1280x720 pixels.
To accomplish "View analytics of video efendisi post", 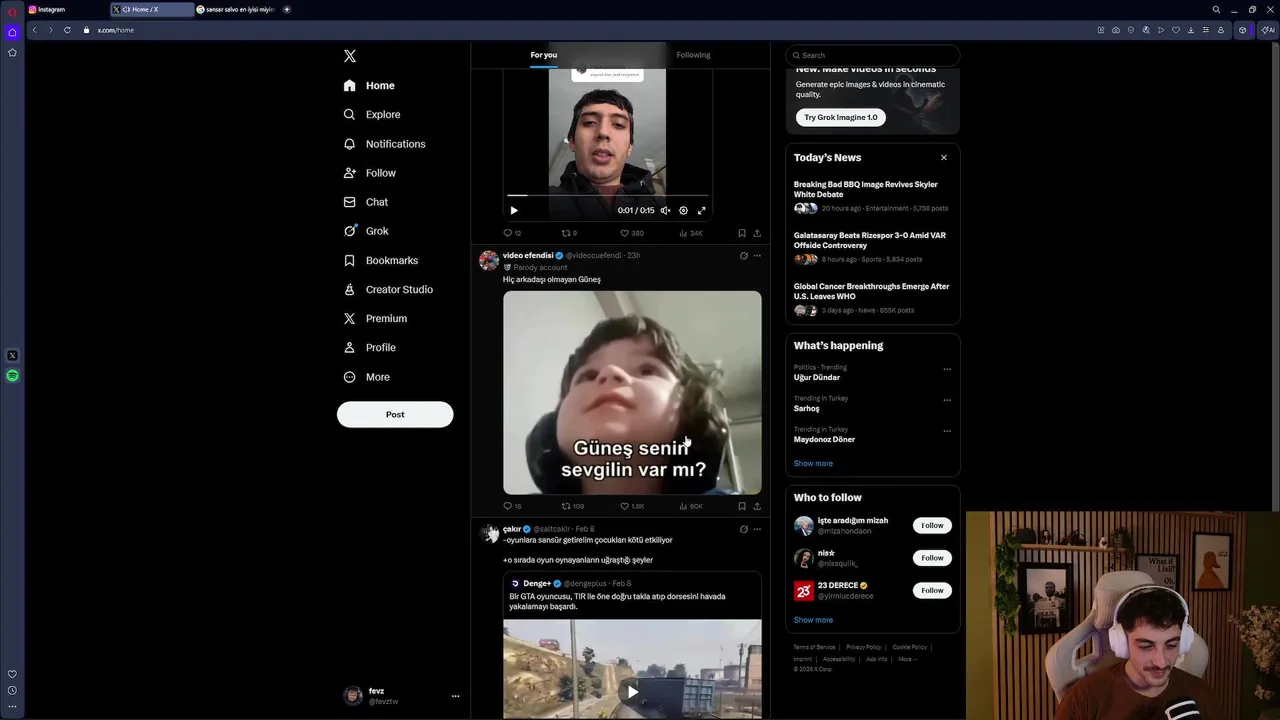I will pos(690,506).
